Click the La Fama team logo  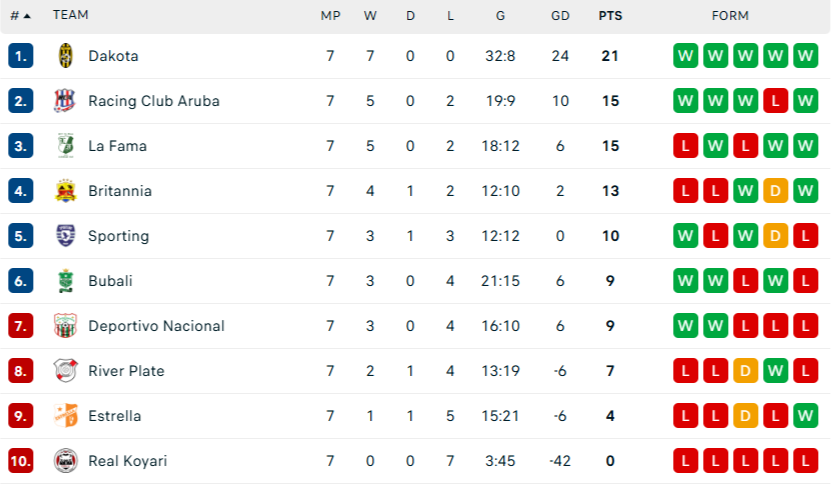tap(65, 146)
